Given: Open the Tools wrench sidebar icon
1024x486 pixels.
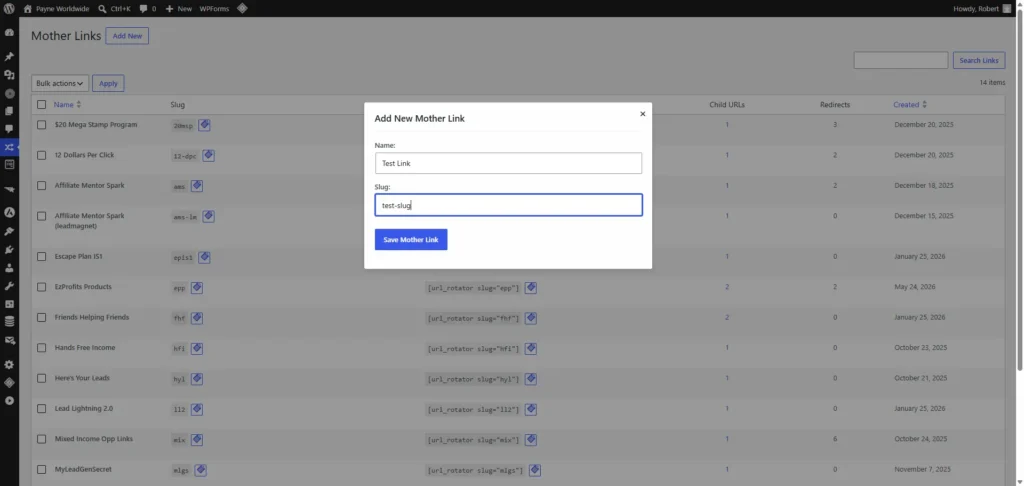Looking at the screenshot, I should click(9, 286).
